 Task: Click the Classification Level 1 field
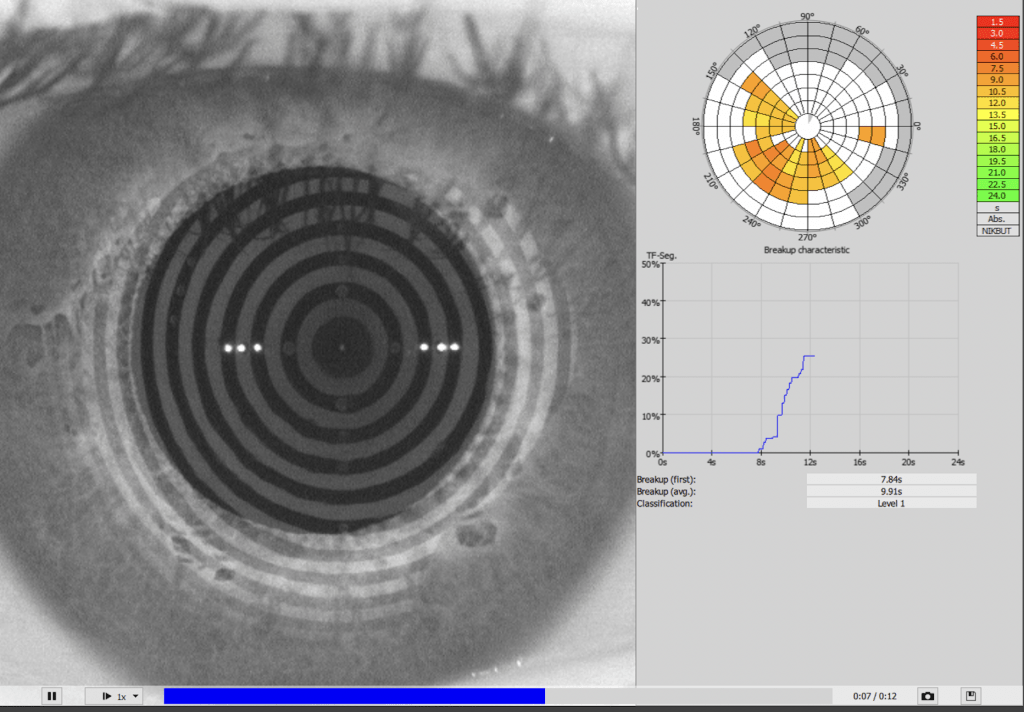point(889,504)
